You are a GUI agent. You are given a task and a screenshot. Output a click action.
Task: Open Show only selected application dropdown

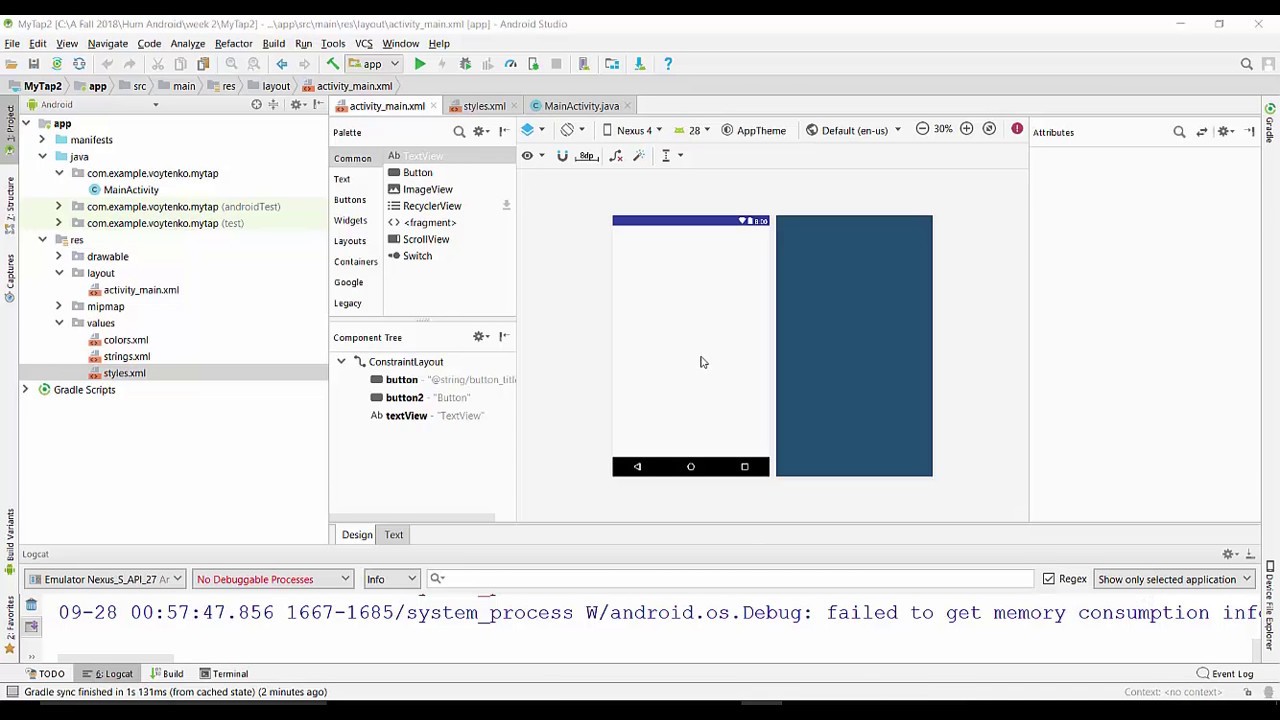point(1175,579)
